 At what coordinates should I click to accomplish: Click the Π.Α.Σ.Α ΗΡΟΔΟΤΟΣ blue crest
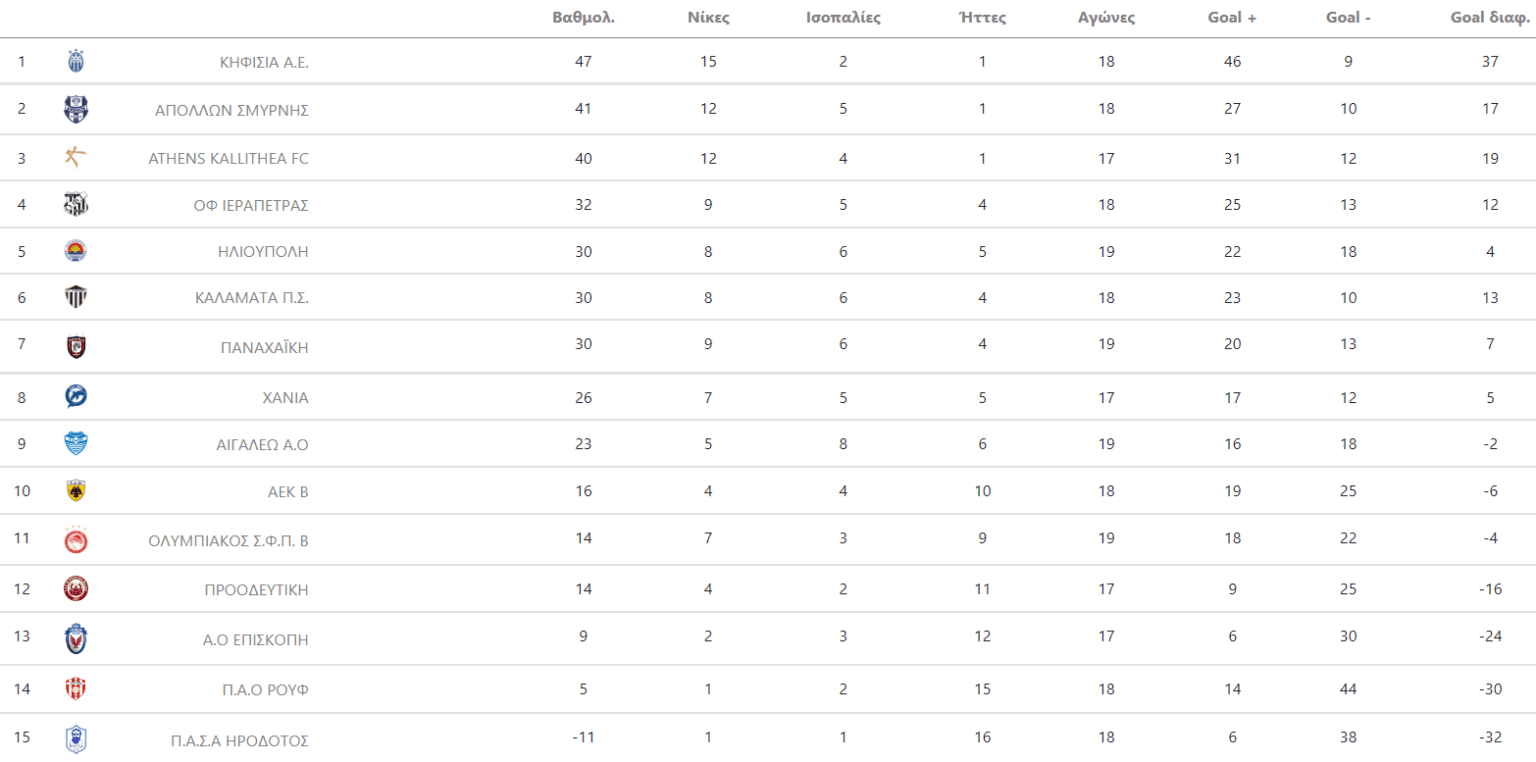point(76,739)
